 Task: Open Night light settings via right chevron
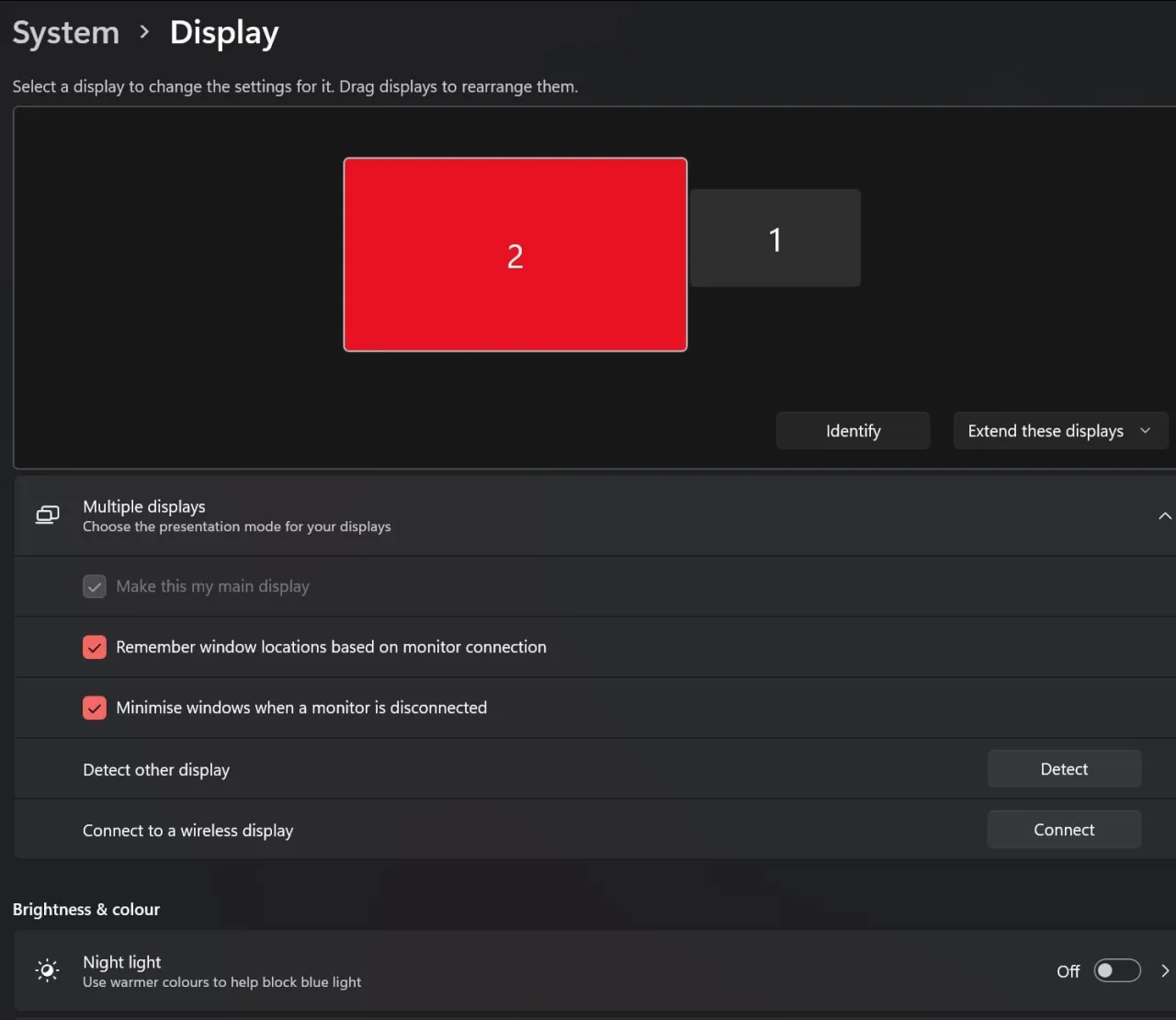[x=1164, y=970]
